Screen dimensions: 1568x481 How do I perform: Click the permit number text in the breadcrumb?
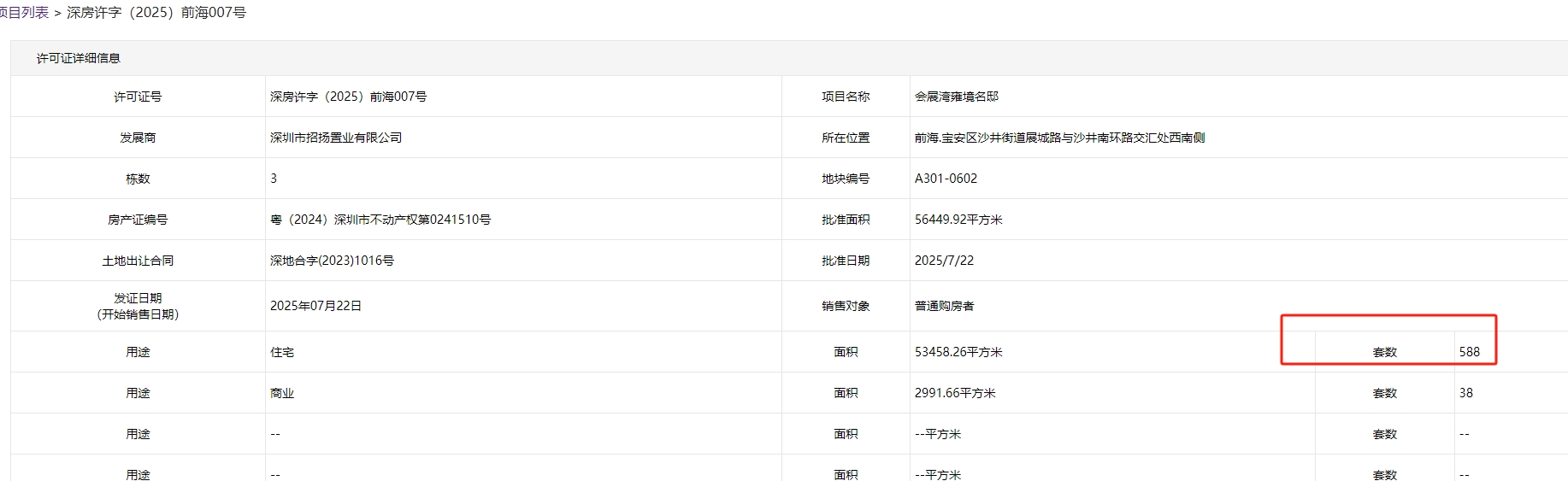pos(156,13)
